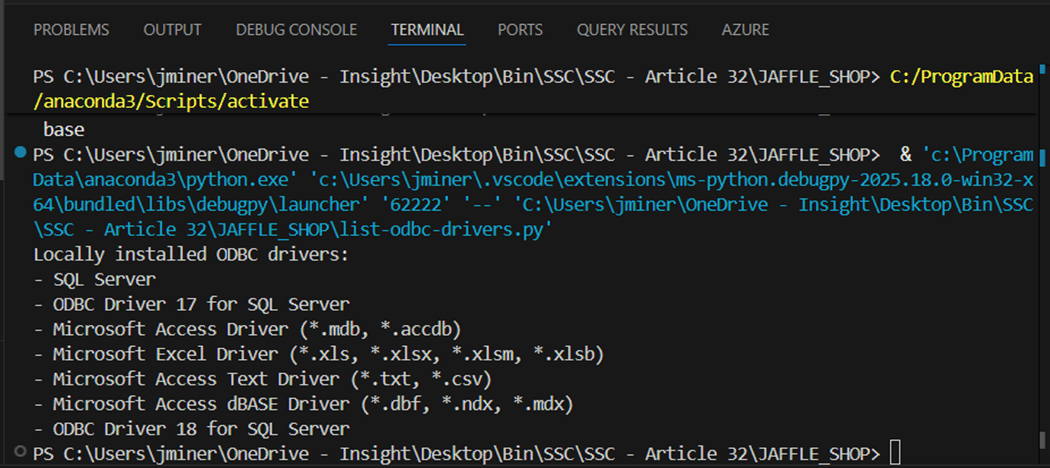Click the 'ODBC Driver 18 for SQL Server' line
The image size is (1050, 468).
pos(191,429)
